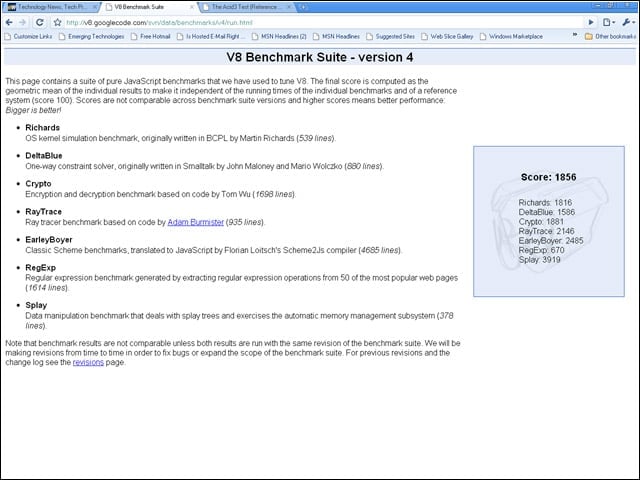This screenshot has height=480, width=640.
Task: Reload the current page
Action: click(x=40, y=22)
